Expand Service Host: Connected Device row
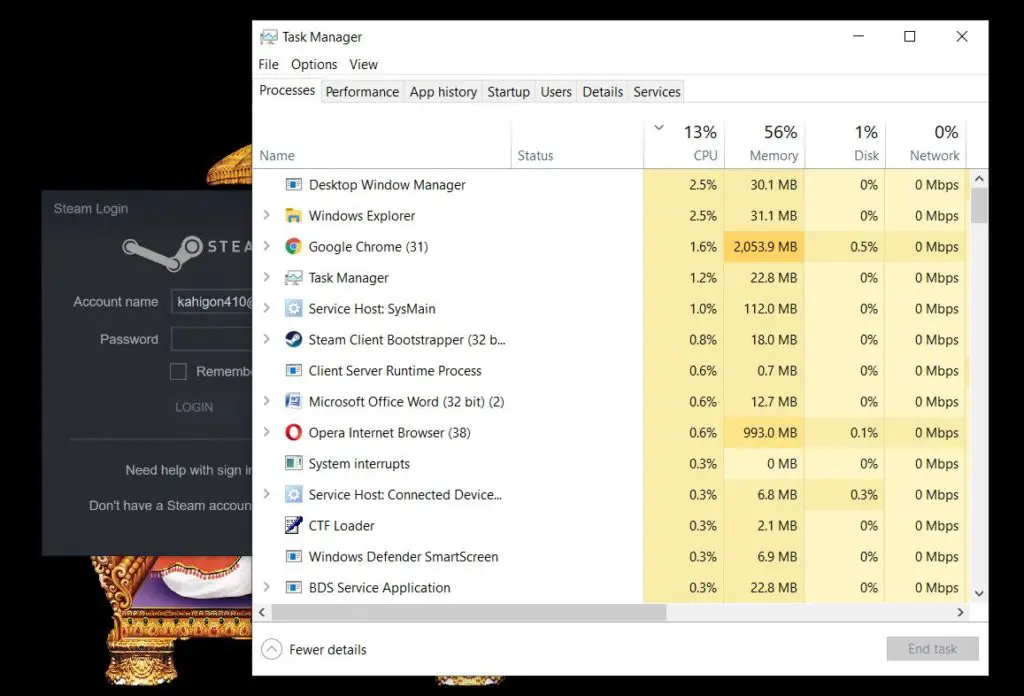1024x696 pixels. pyautogui.click(x=266, y=494)
